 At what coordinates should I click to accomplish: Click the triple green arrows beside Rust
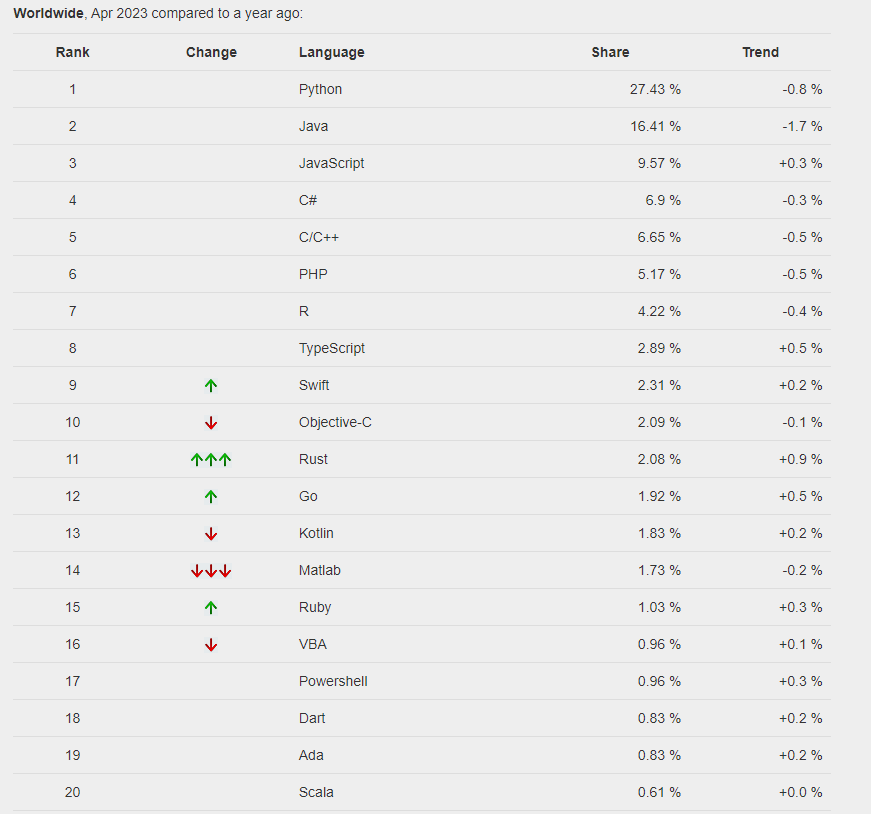coord(211,460)
